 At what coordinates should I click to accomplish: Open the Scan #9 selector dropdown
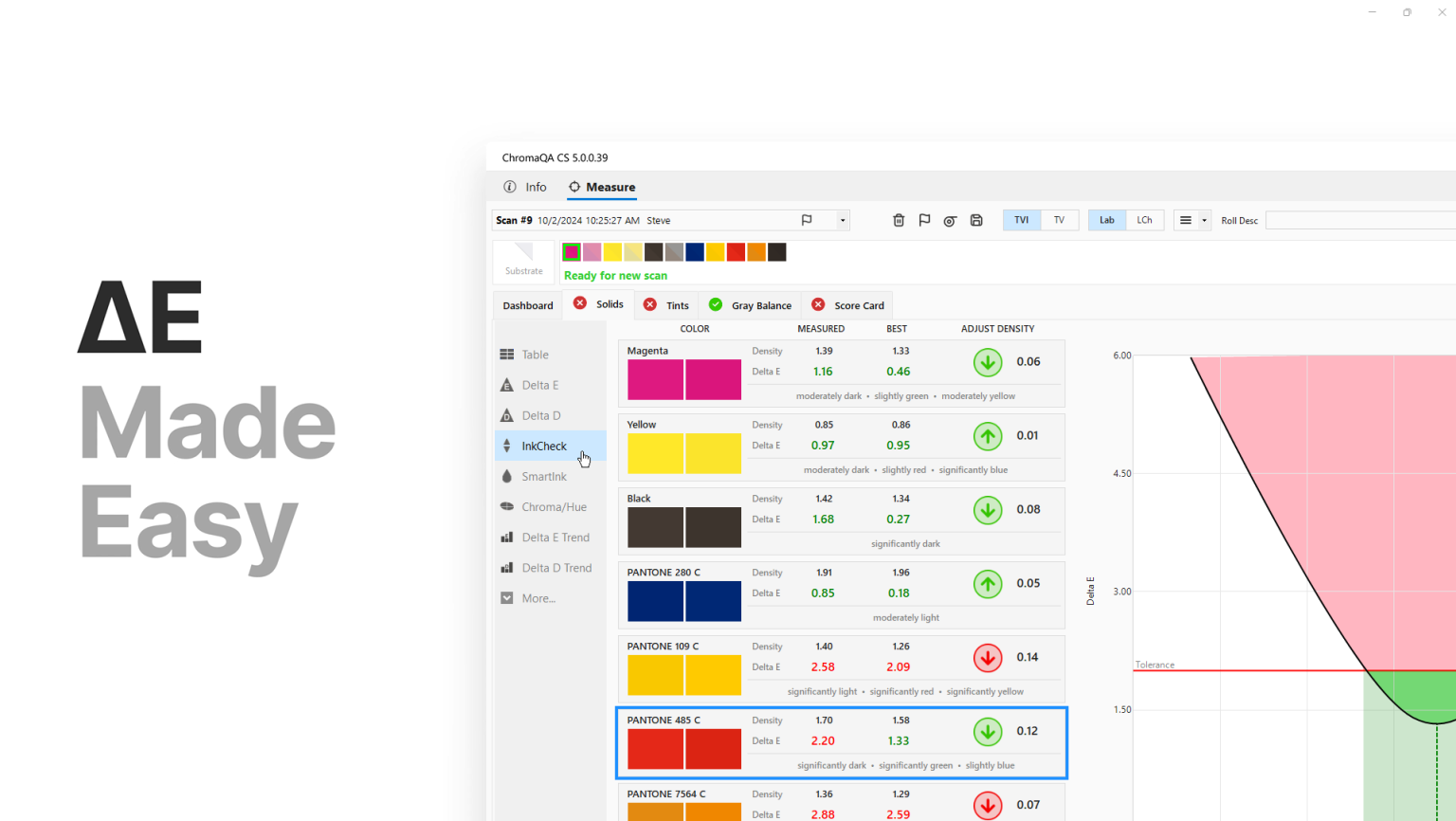click(x=842, y=221)
